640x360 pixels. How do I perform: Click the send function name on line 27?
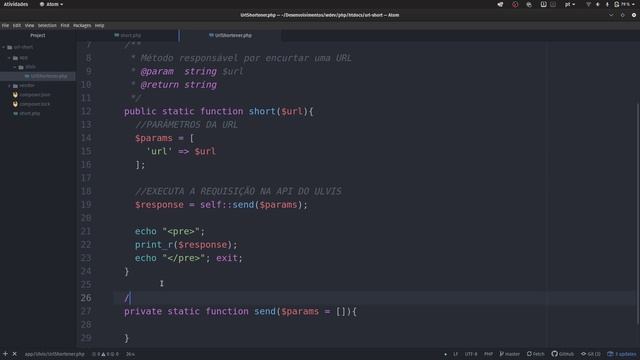pos(265,311)
